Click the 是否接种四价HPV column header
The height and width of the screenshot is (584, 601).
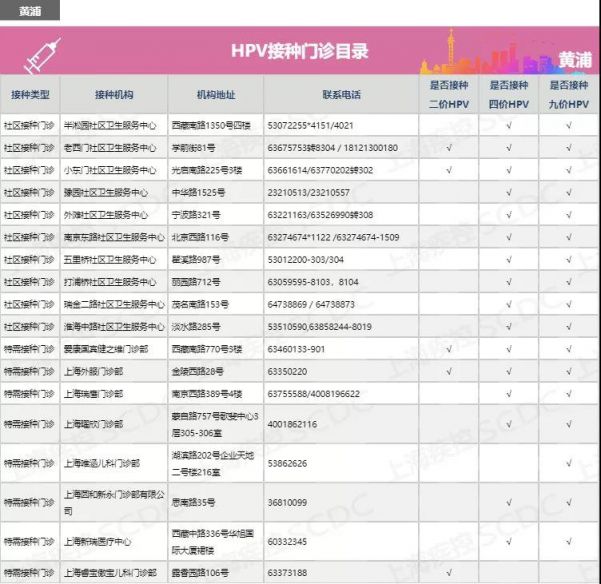pos(509,94)
